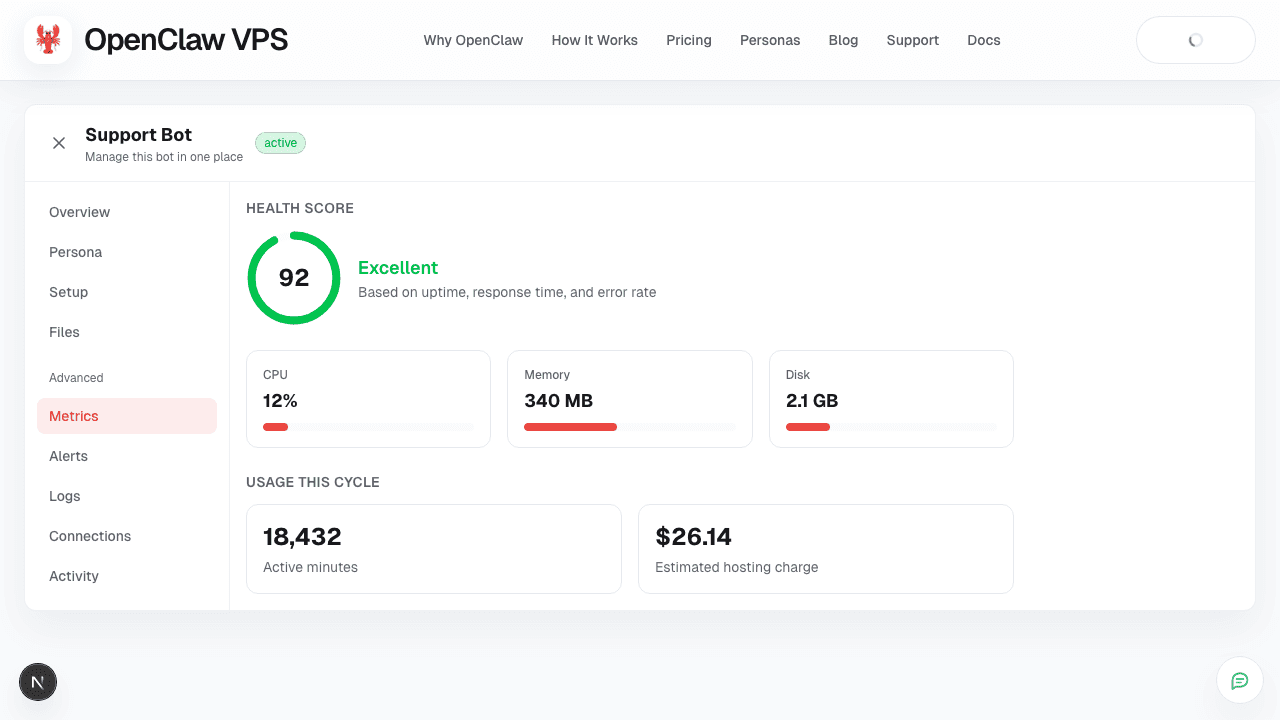Open the Connections section
The height and width of the screenshot is (720, 1280).
(90, 536)
